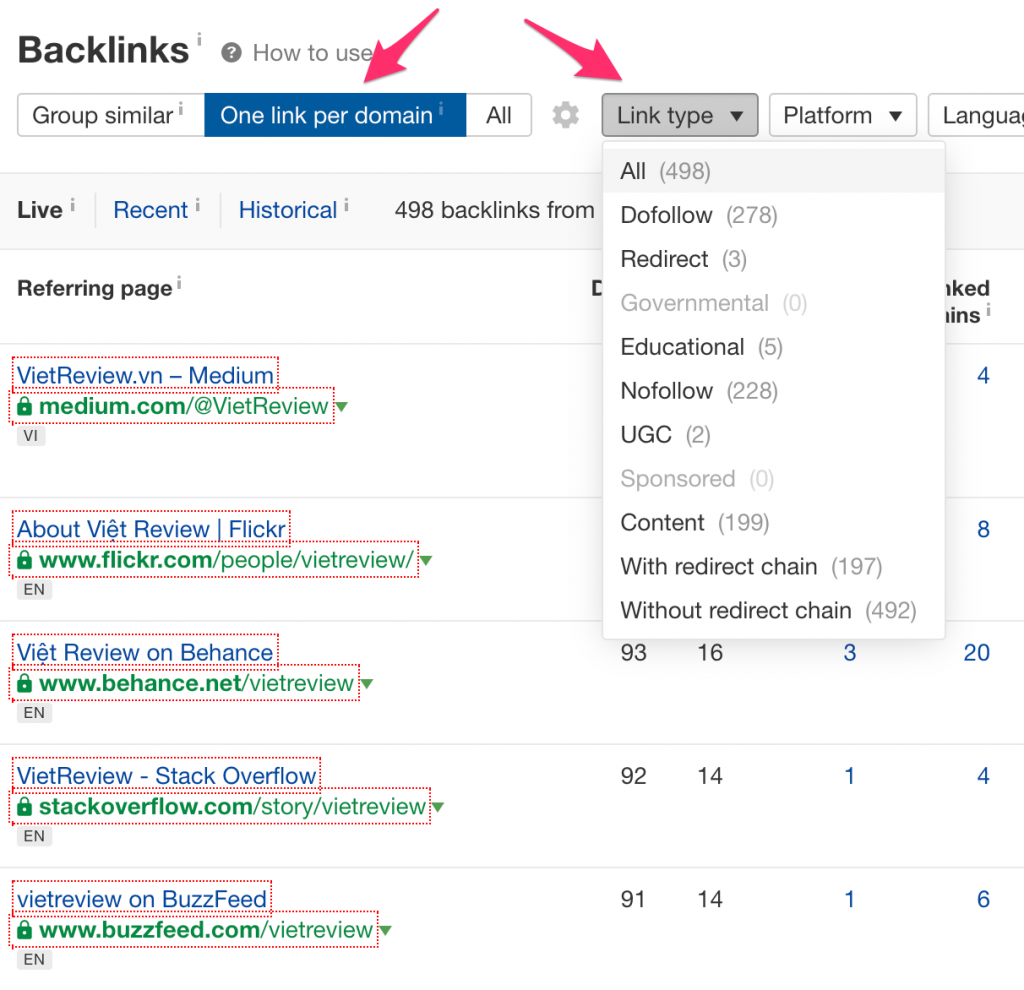Open medium.com/@VietReview URL link
1024x990 pixels.
point(184,406)
